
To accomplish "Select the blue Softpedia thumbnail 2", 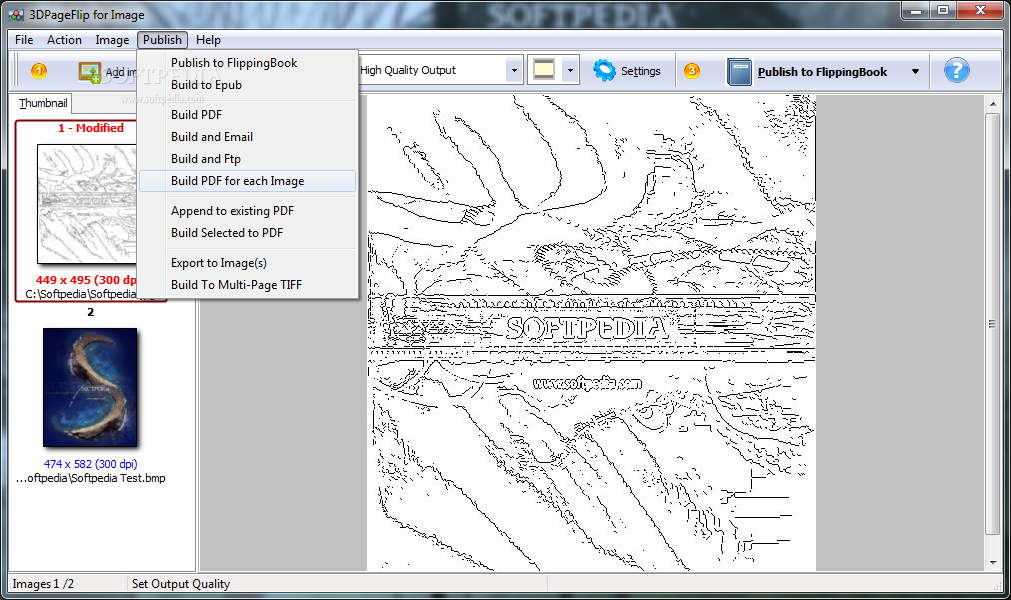I will tap(90, 387).
